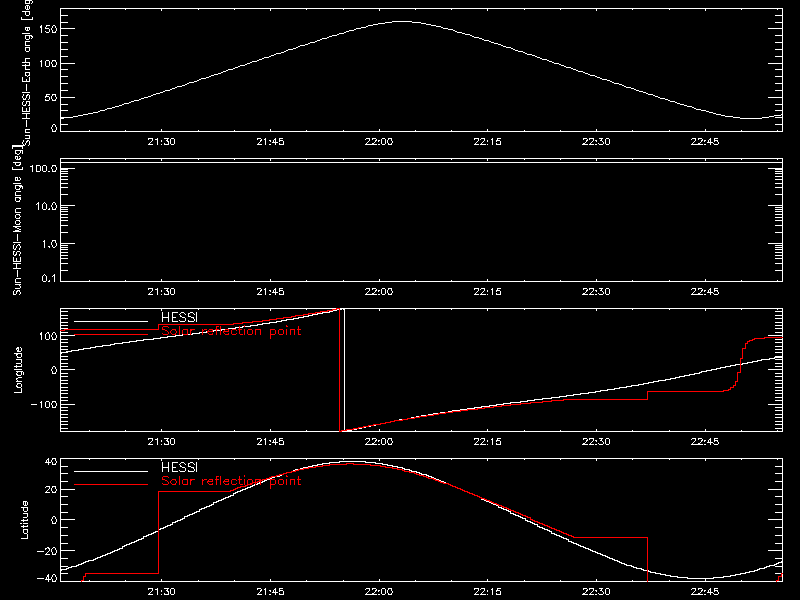This screenshot has height=600, width=800.
Task: Click 22:45 label under Longitude plot
Action: click(705, 442)
